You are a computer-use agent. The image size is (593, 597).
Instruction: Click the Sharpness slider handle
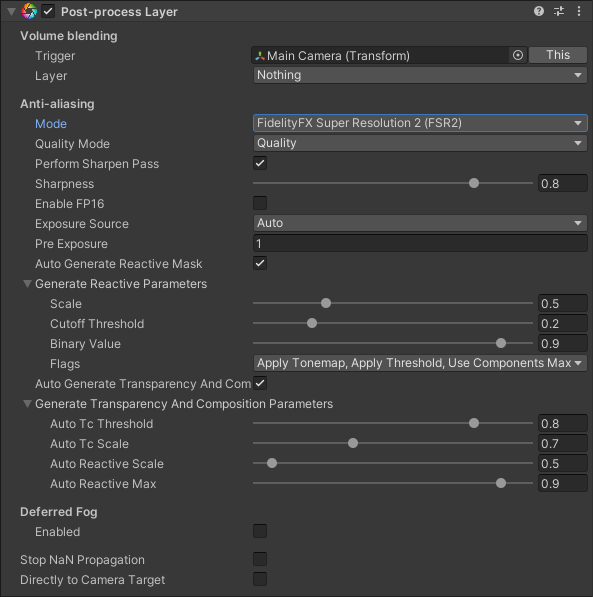pyautogui.click(x=474, y=183)
